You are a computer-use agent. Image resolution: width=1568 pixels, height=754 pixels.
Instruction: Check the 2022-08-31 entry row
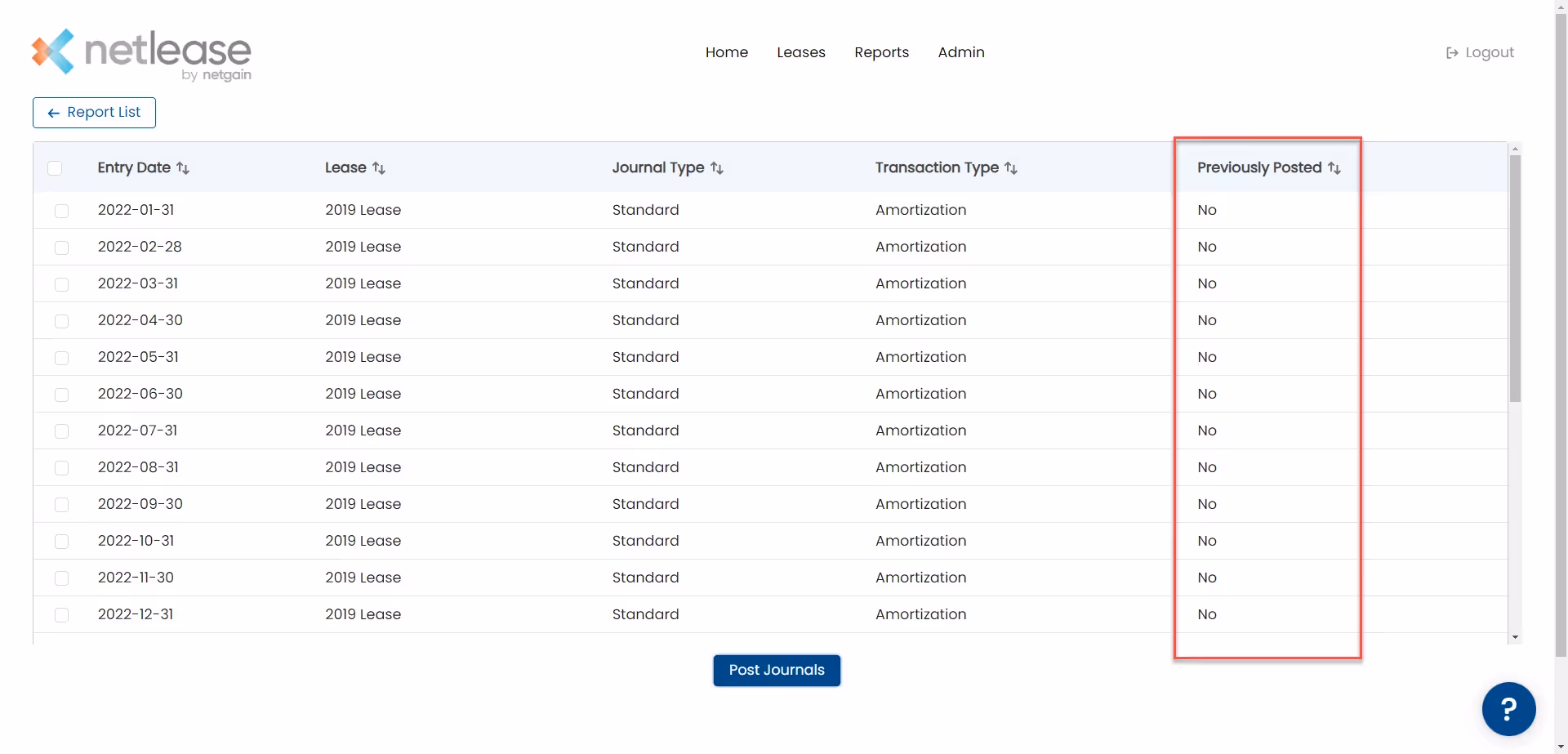pyautogui.click(x=61, y=468)
